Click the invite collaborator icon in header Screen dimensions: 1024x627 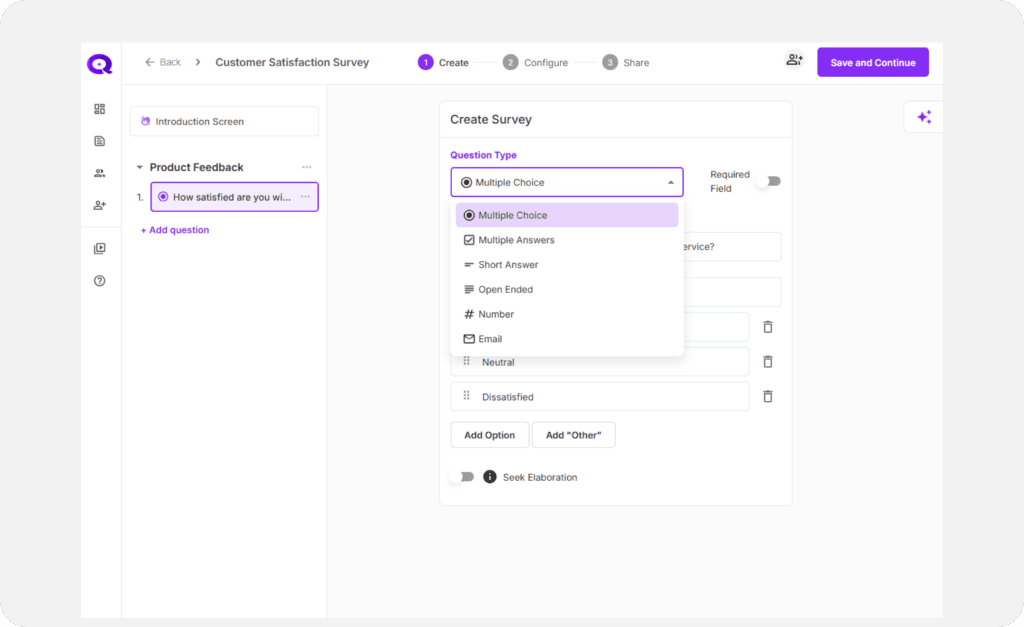pos(794,60)
